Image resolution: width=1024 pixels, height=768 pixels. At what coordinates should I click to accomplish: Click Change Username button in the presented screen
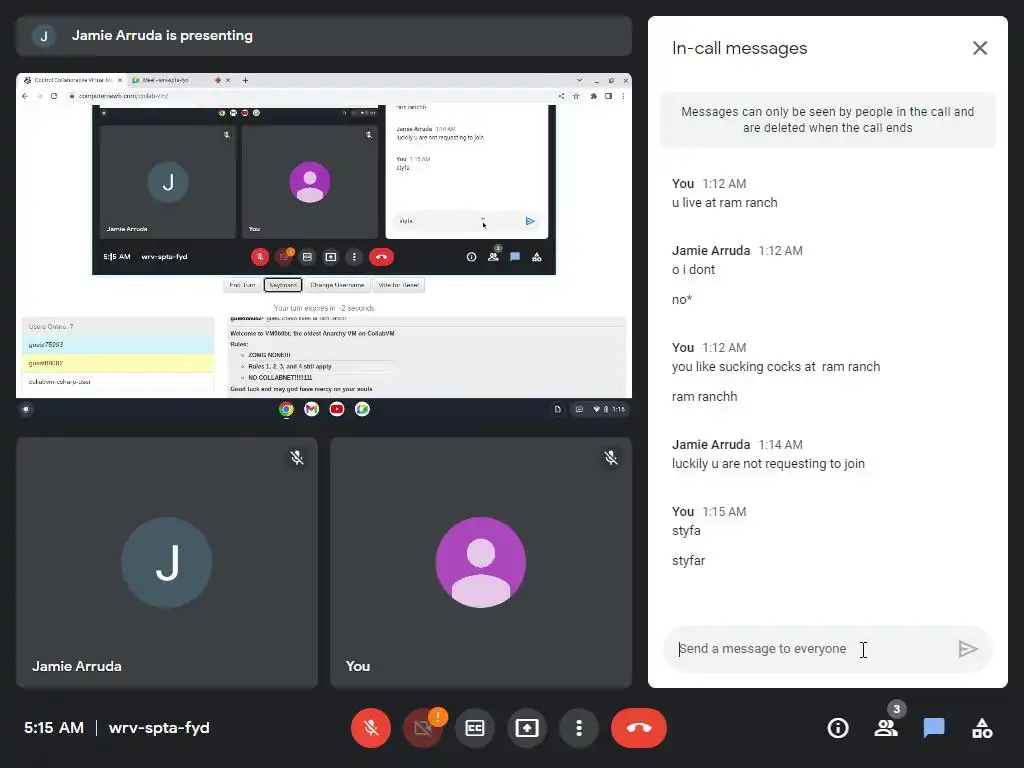pos(337,285)
